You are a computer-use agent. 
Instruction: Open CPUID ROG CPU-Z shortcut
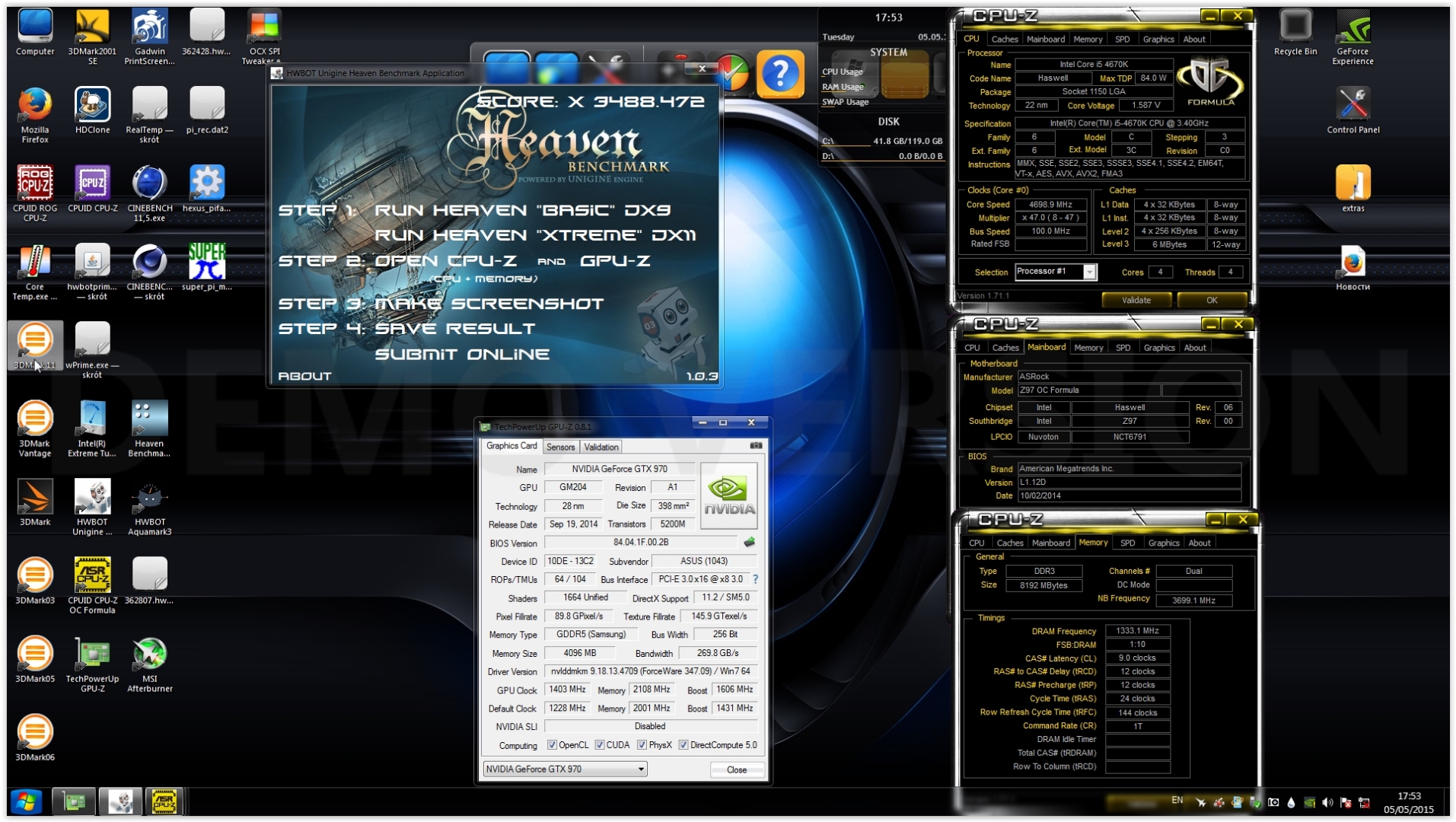pyautogui.click(x=35, y=193)
